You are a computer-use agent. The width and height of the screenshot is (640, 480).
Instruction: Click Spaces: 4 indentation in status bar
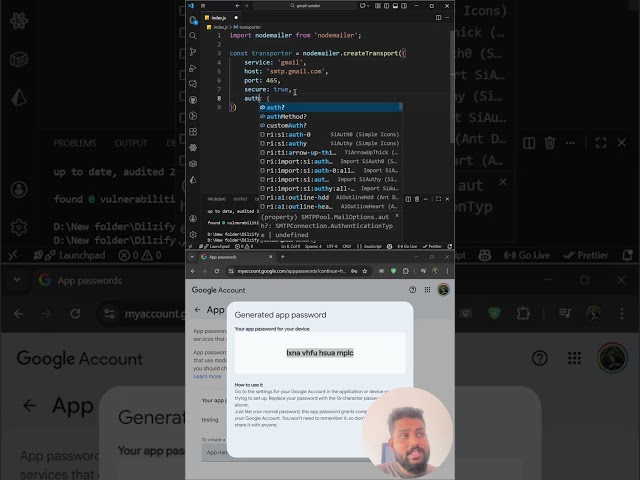pyautogui.click(x=313, y=247)
